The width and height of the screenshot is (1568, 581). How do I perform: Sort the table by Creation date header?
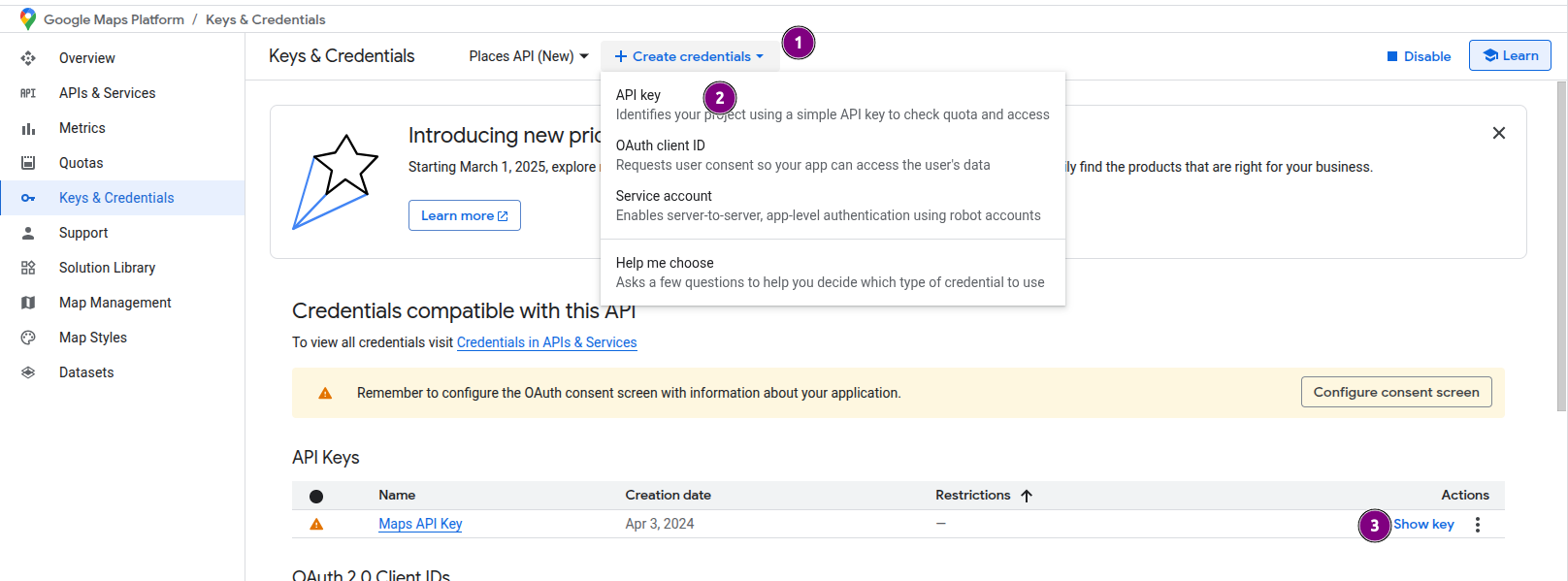tap(669, 496)
